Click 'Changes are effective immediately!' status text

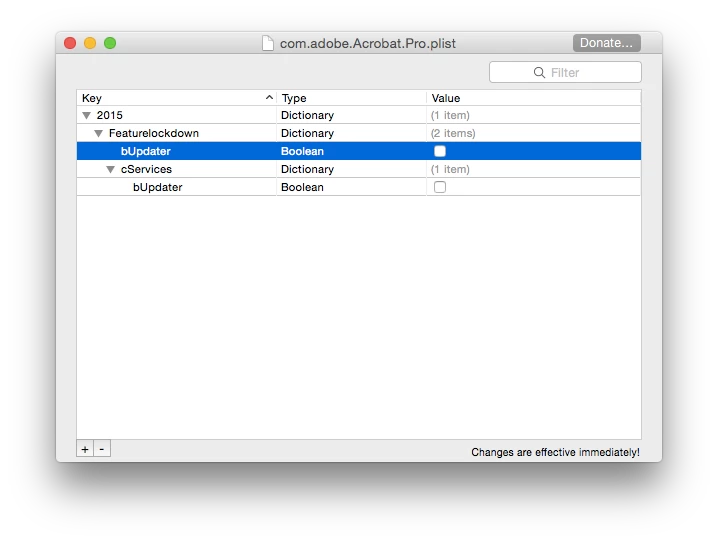tap(555, 452)
